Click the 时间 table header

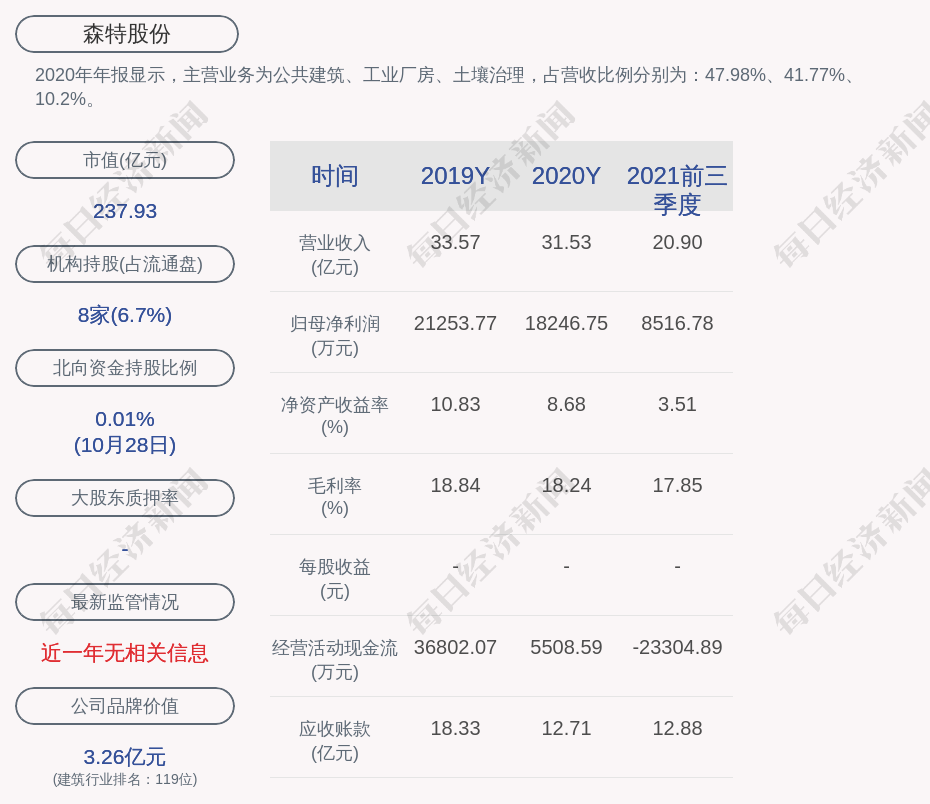pos(335,176)
